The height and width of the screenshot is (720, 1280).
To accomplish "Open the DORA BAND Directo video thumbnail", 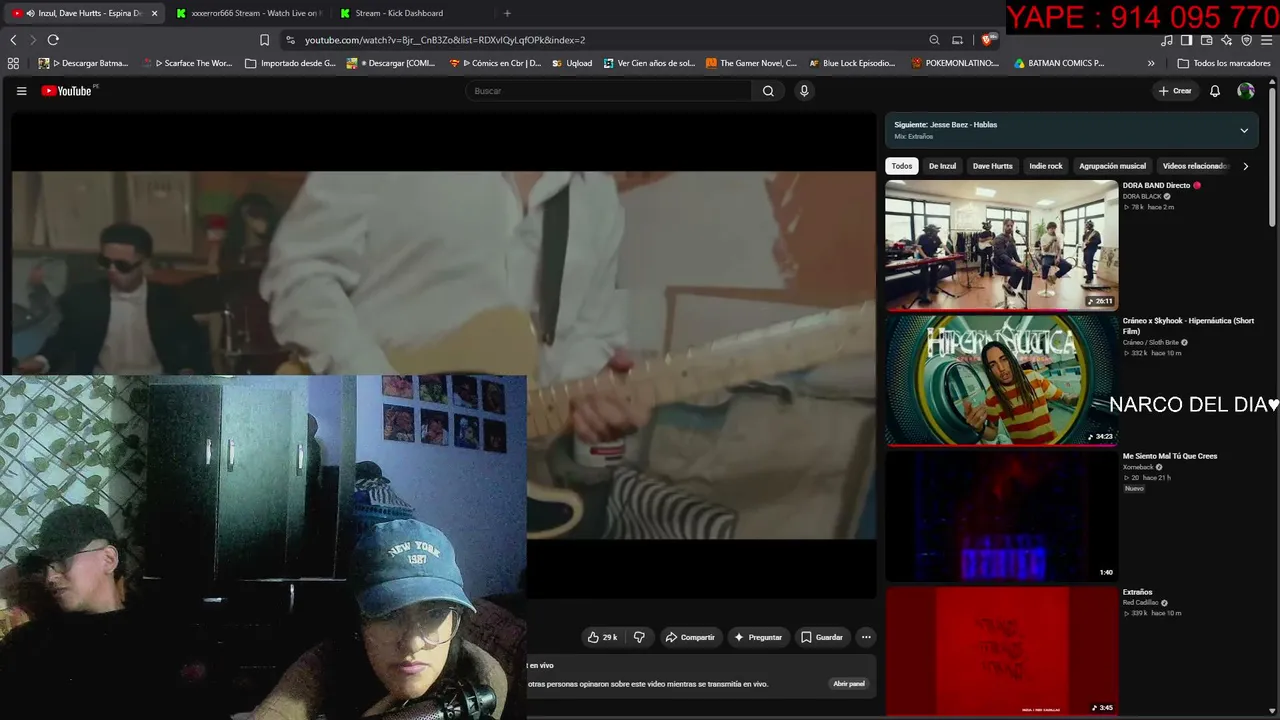I will point(1001,245).
